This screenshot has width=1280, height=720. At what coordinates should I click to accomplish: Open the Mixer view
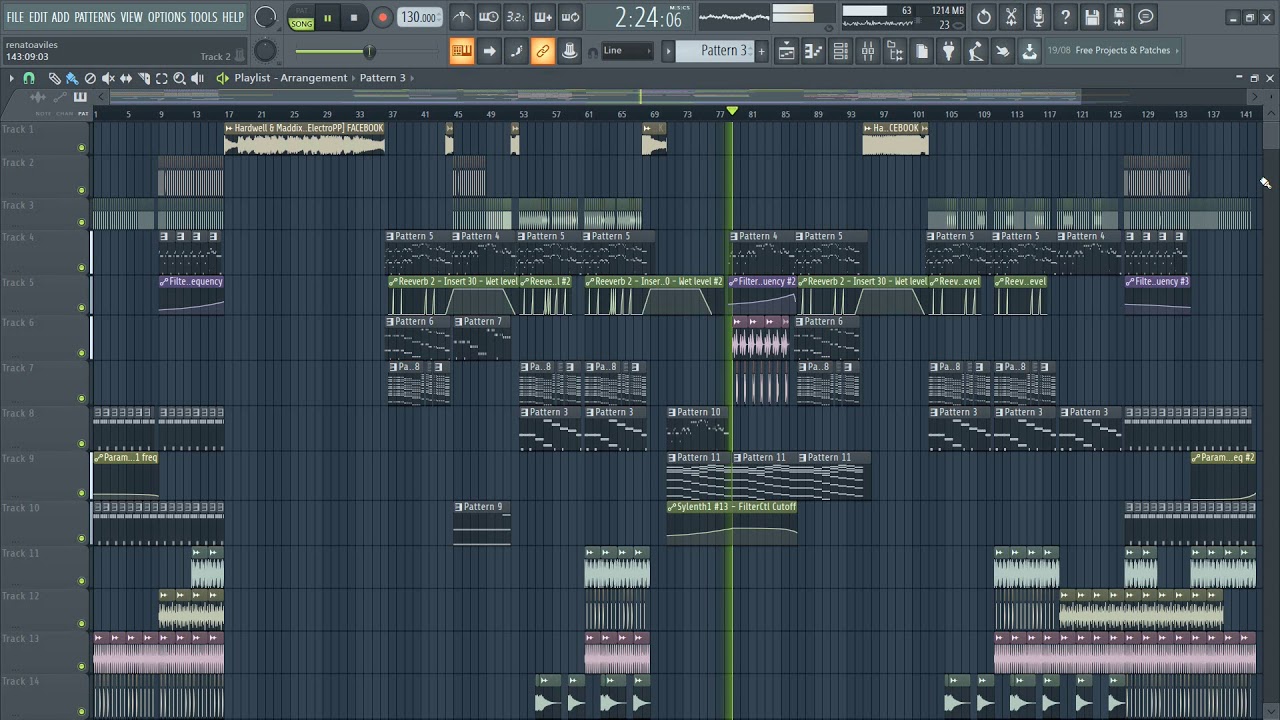click(x=868, y=51)
